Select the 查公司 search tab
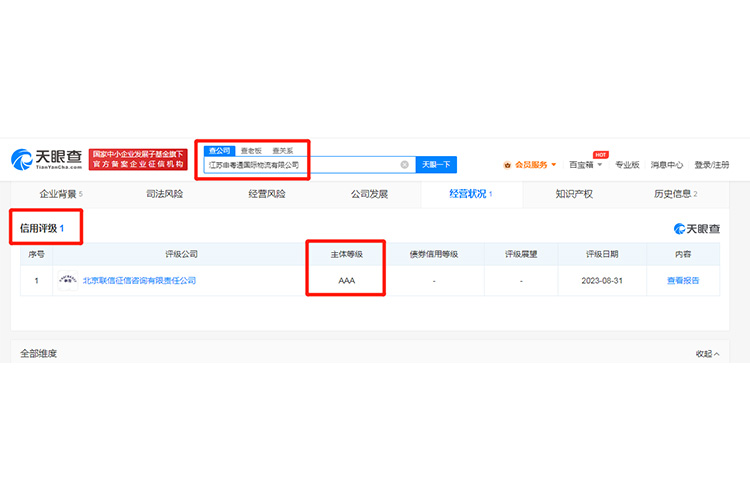Image resolution: width=750 pixels, height=500 pixels. pyautogui.click(x=220, y=151)
